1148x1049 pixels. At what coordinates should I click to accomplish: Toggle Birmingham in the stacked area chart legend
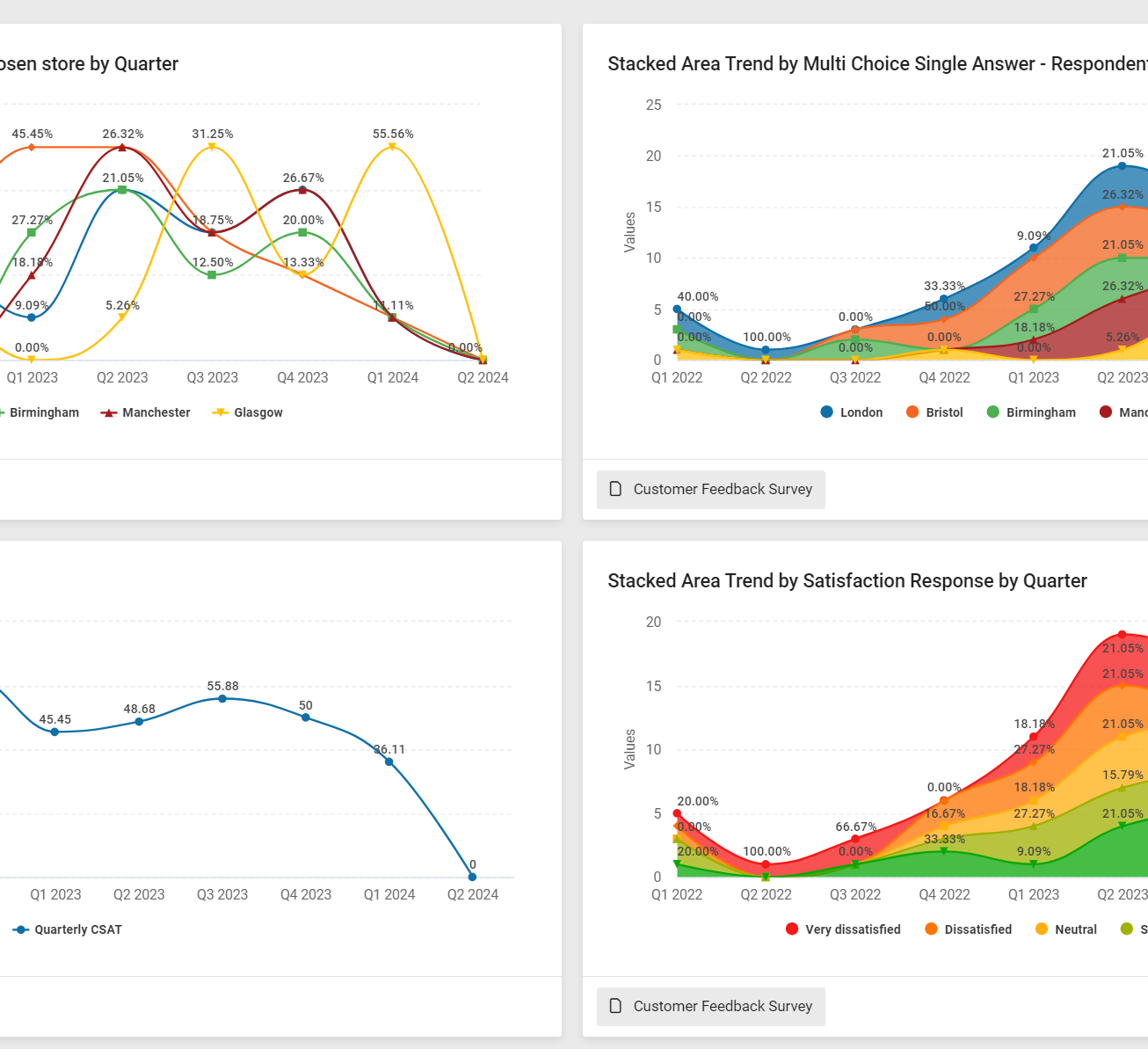pos(1040,412)
